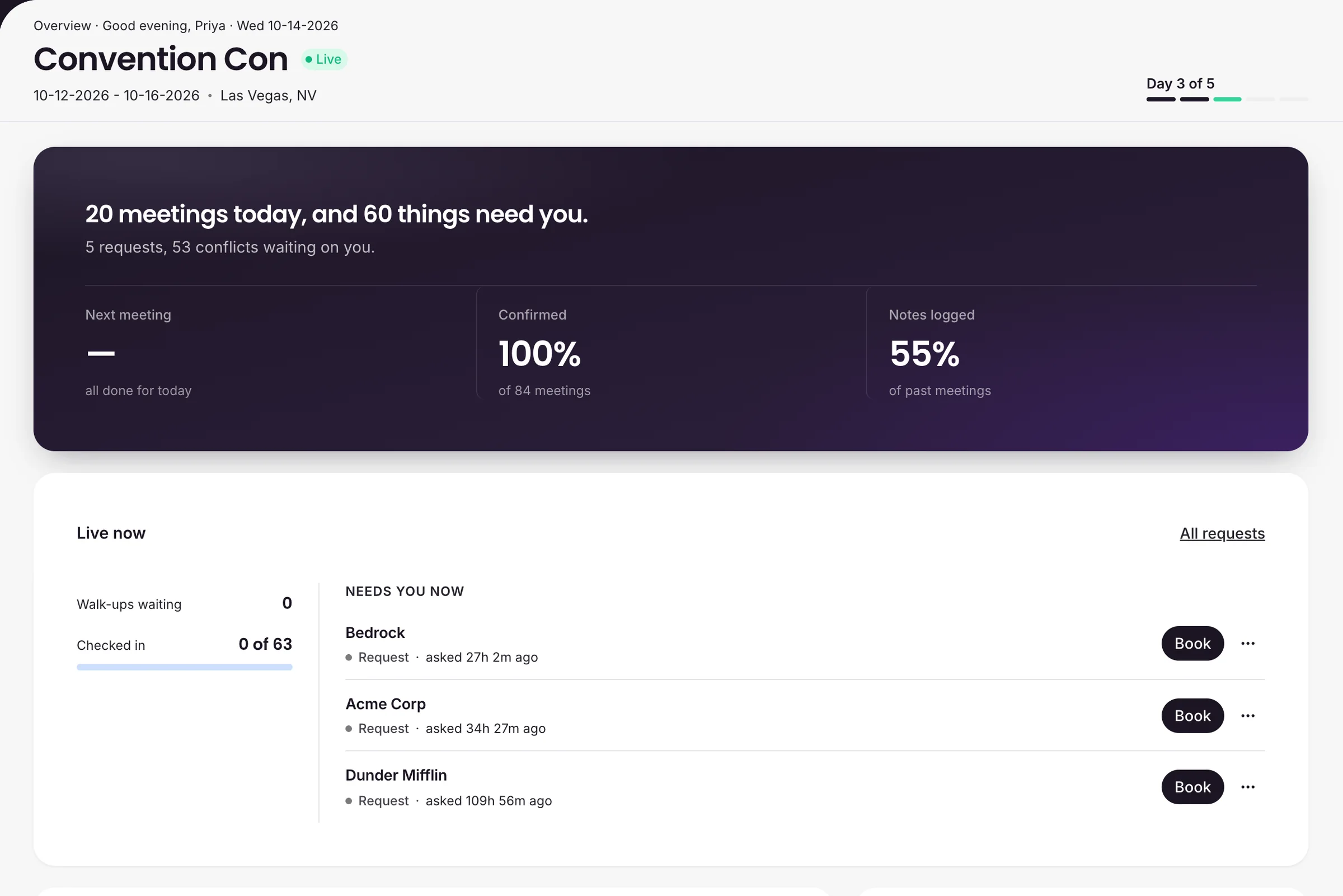Book the Dunder Mifflin request

click(1192, 787)
